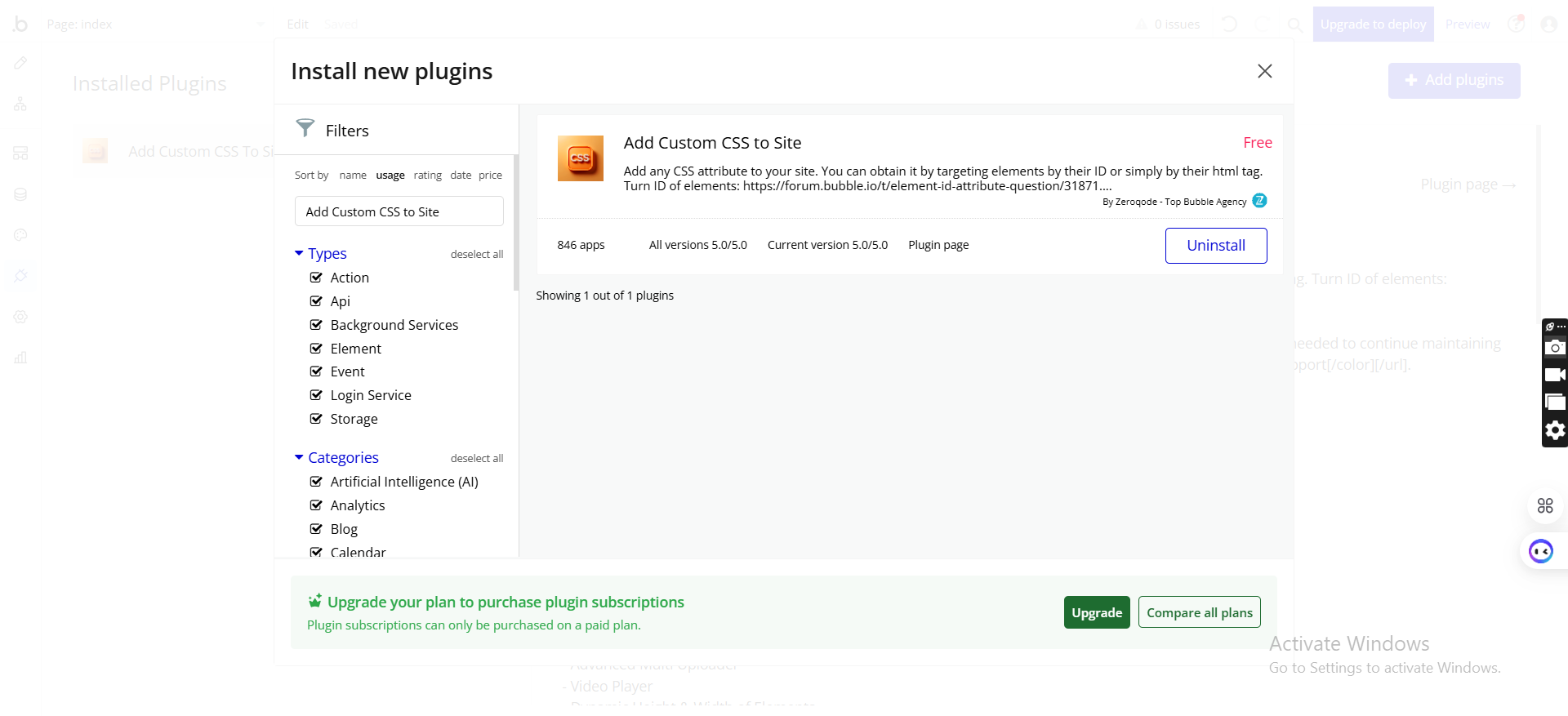Open the chatbot assistant icon
The image size is (1568, 716).
tap(1541, 552)
